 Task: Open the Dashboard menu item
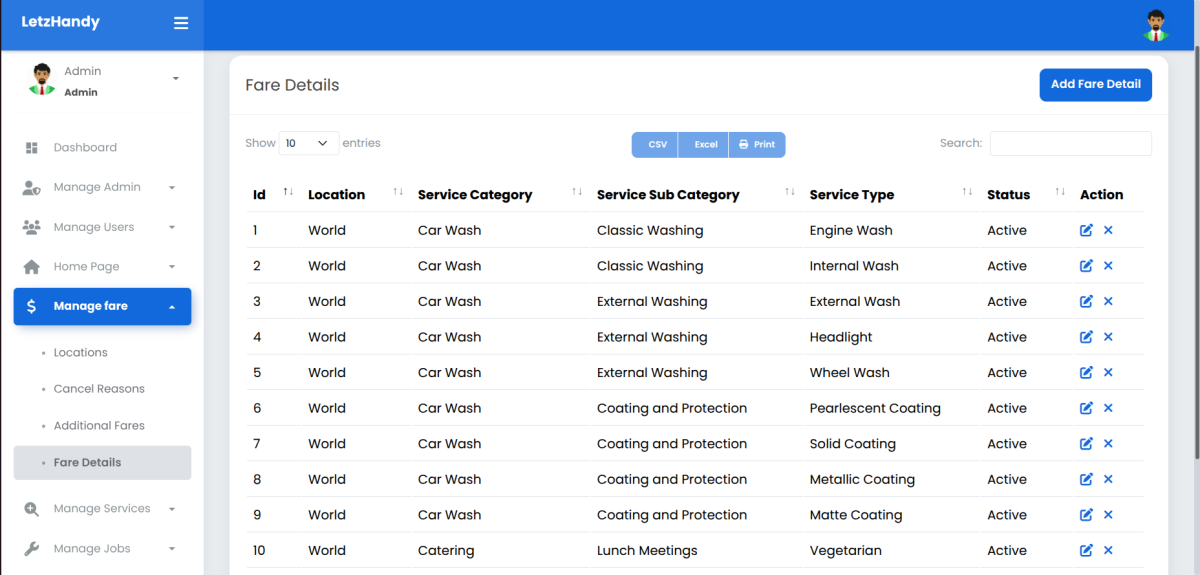102,148
